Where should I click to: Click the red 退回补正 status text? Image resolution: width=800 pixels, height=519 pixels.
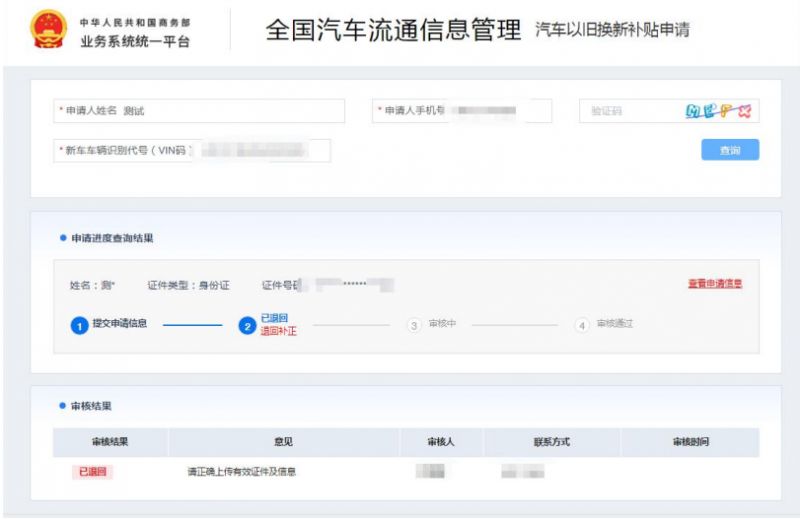278,332
